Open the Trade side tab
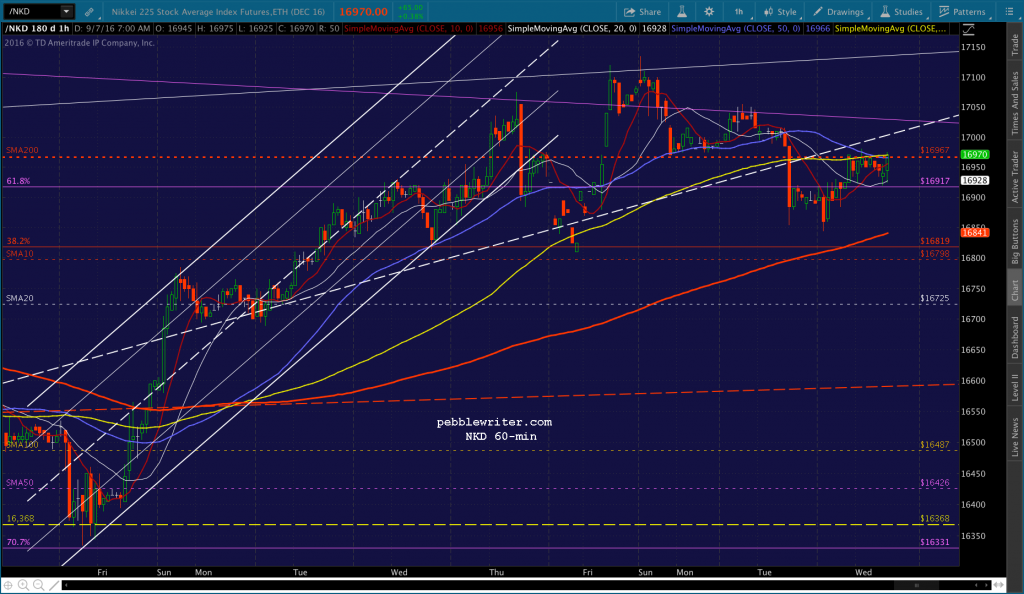1024x594 pixels. (1015, 44)
